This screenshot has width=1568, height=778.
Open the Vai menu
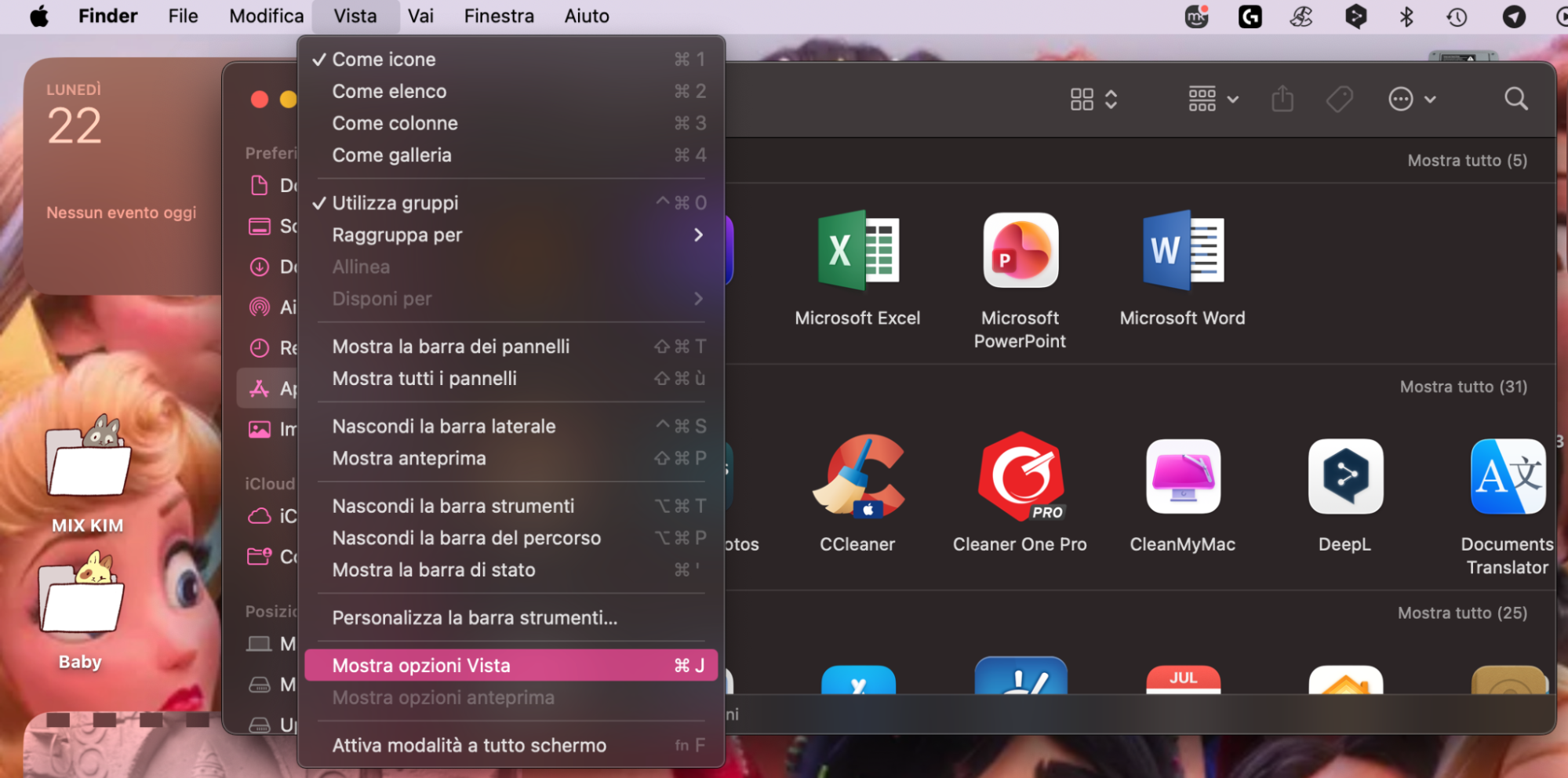pos(420,16)
